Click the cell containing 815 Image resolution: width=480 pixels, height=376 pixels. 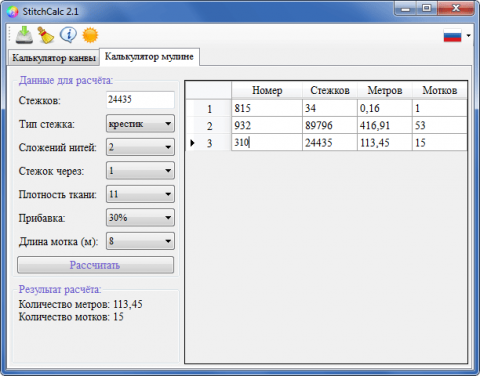click(267, 108)
